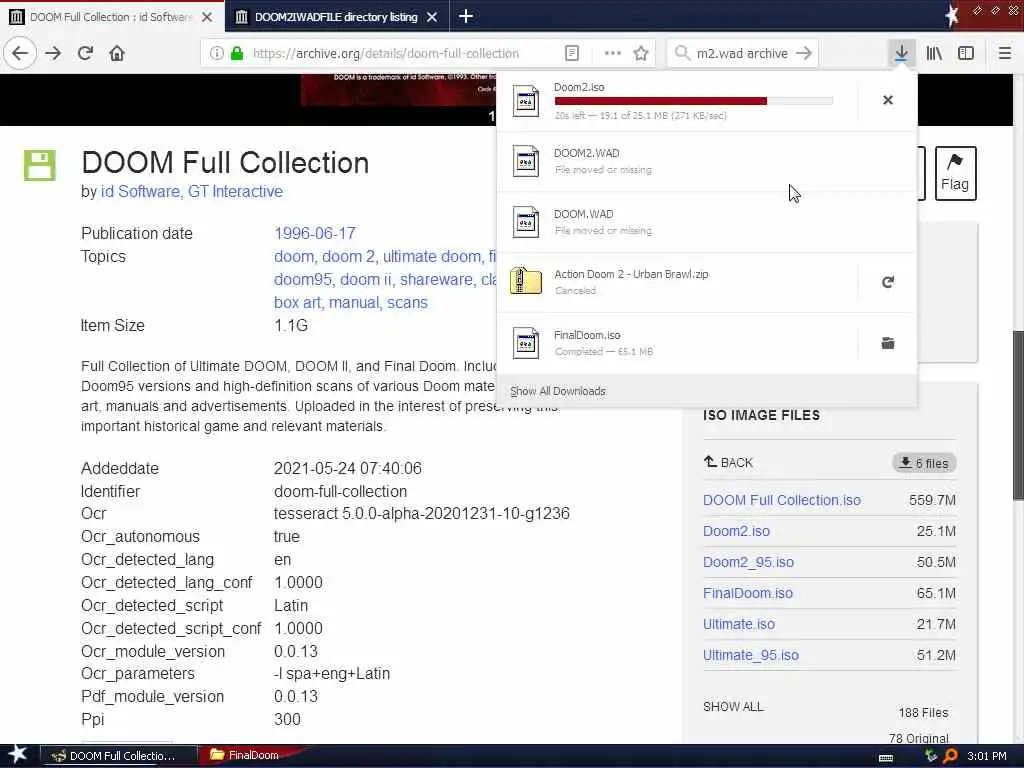Close the DOOM Full Collection tab
This screenshot has height=768, width=1024.
pos(207,17)
